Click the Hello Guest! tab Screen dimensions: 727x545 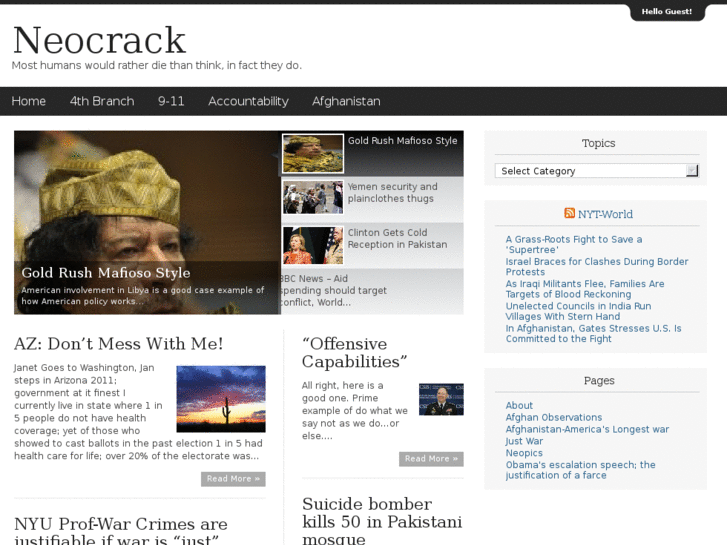coord(667,12)
